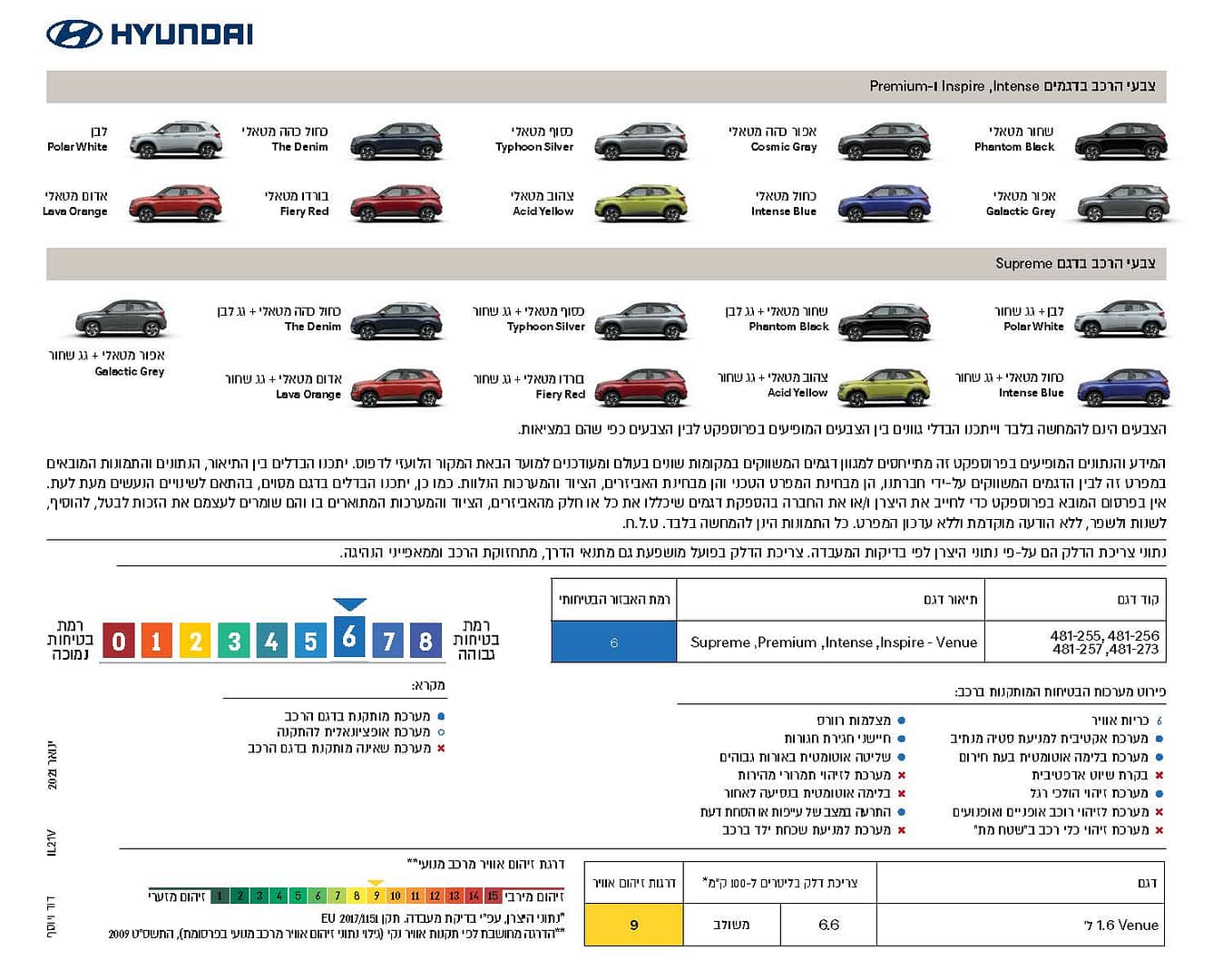
Task: Pick the two-tone The Denim car in Supreme section
Action: pos(396,320)
